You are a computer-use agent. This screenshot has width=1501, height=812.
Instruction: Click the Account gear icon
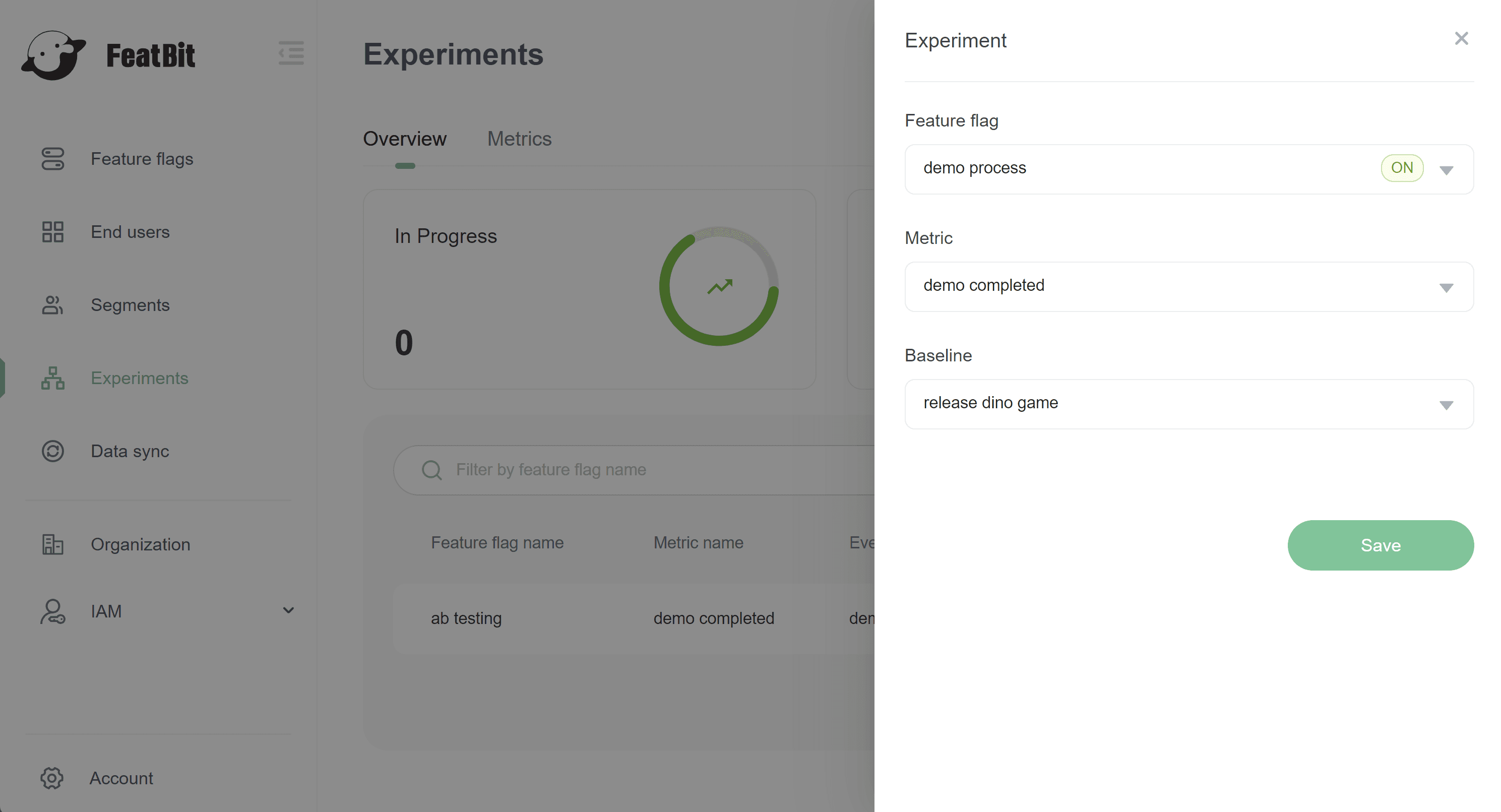pyautogui.click(x=52, y=778)
